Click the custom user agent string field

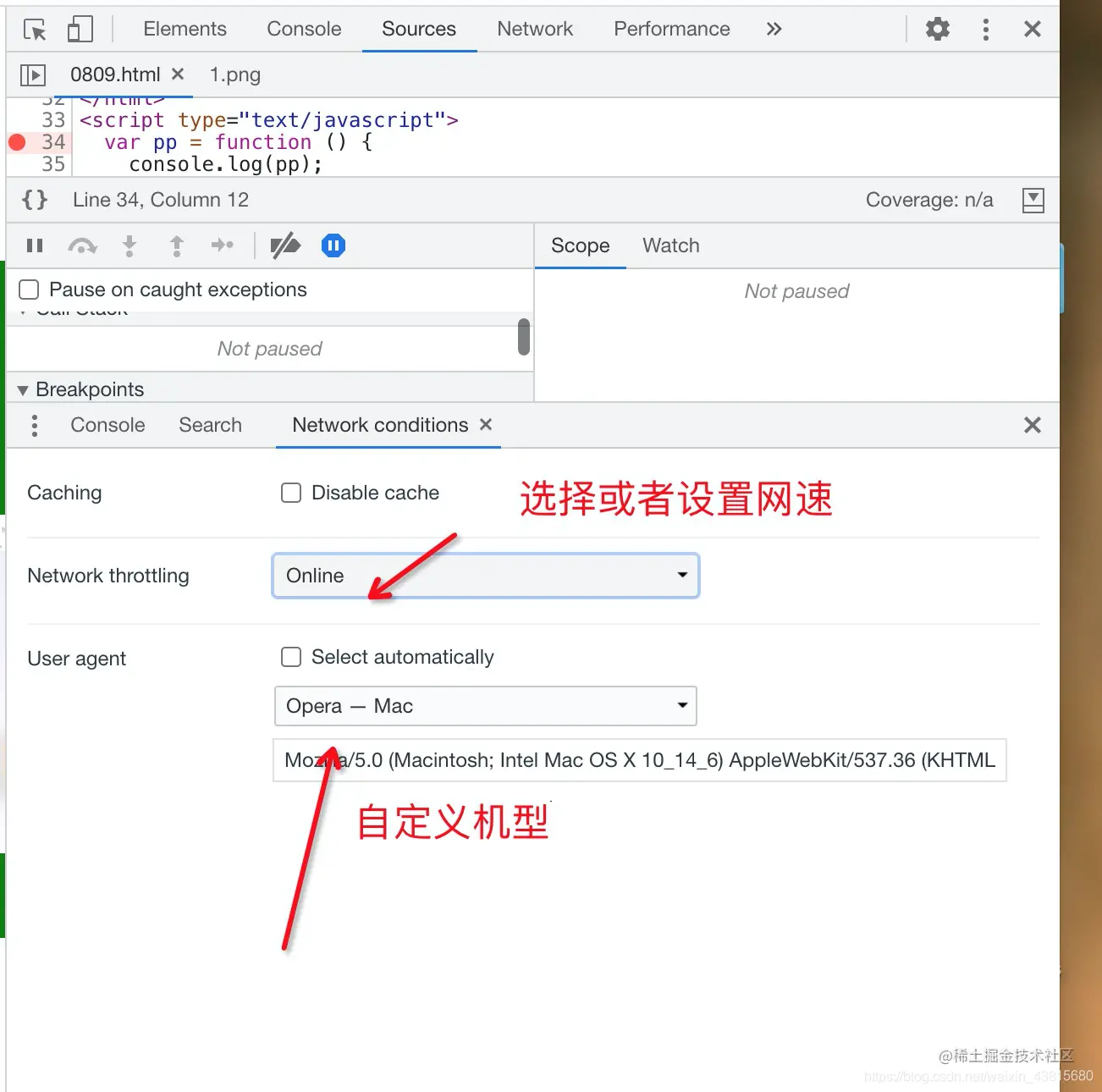(640, 760)
